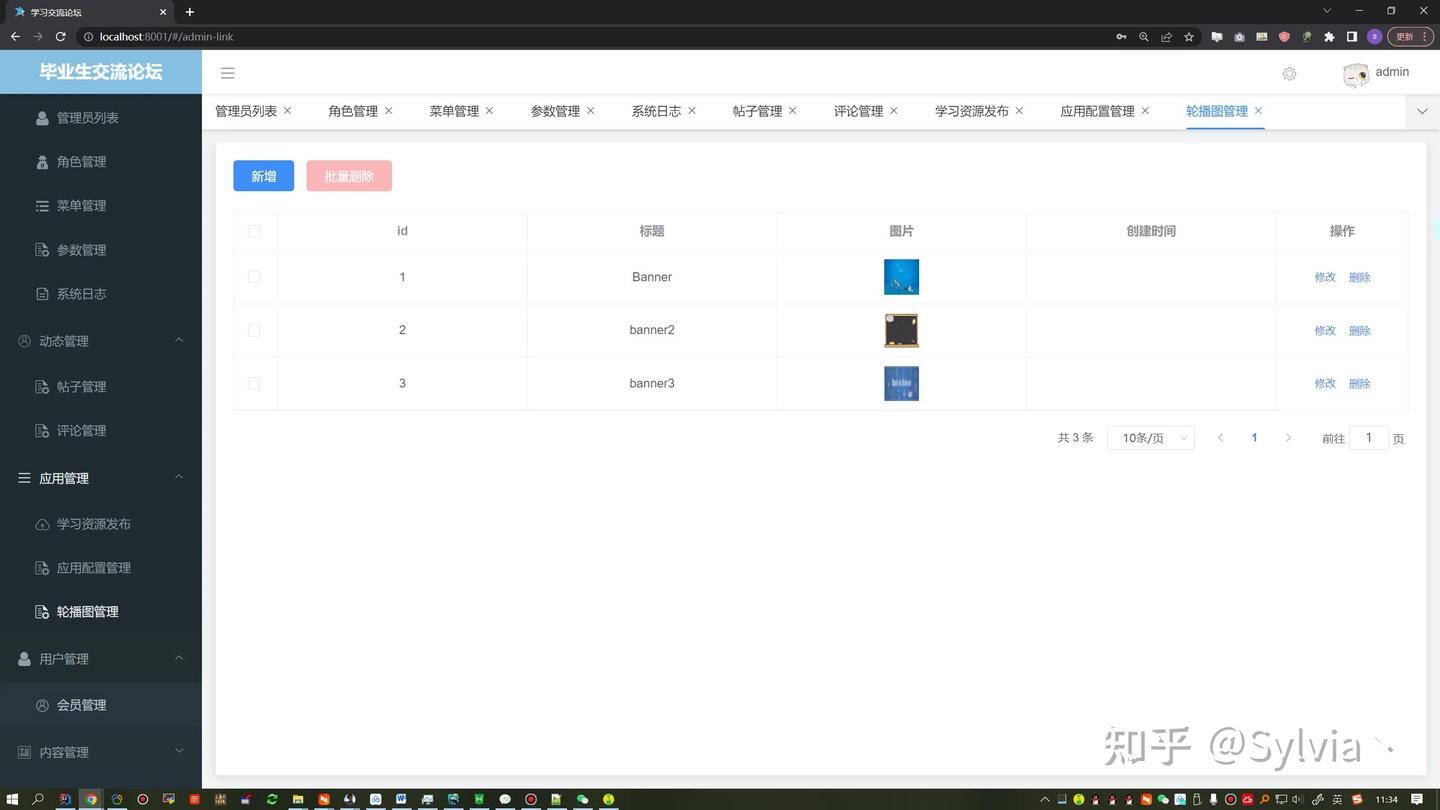This screenshot has width=1440, height=810.
Task: Select 系统日志 in the sidebar
Action: pyautogui.click(x=81, y=293)
